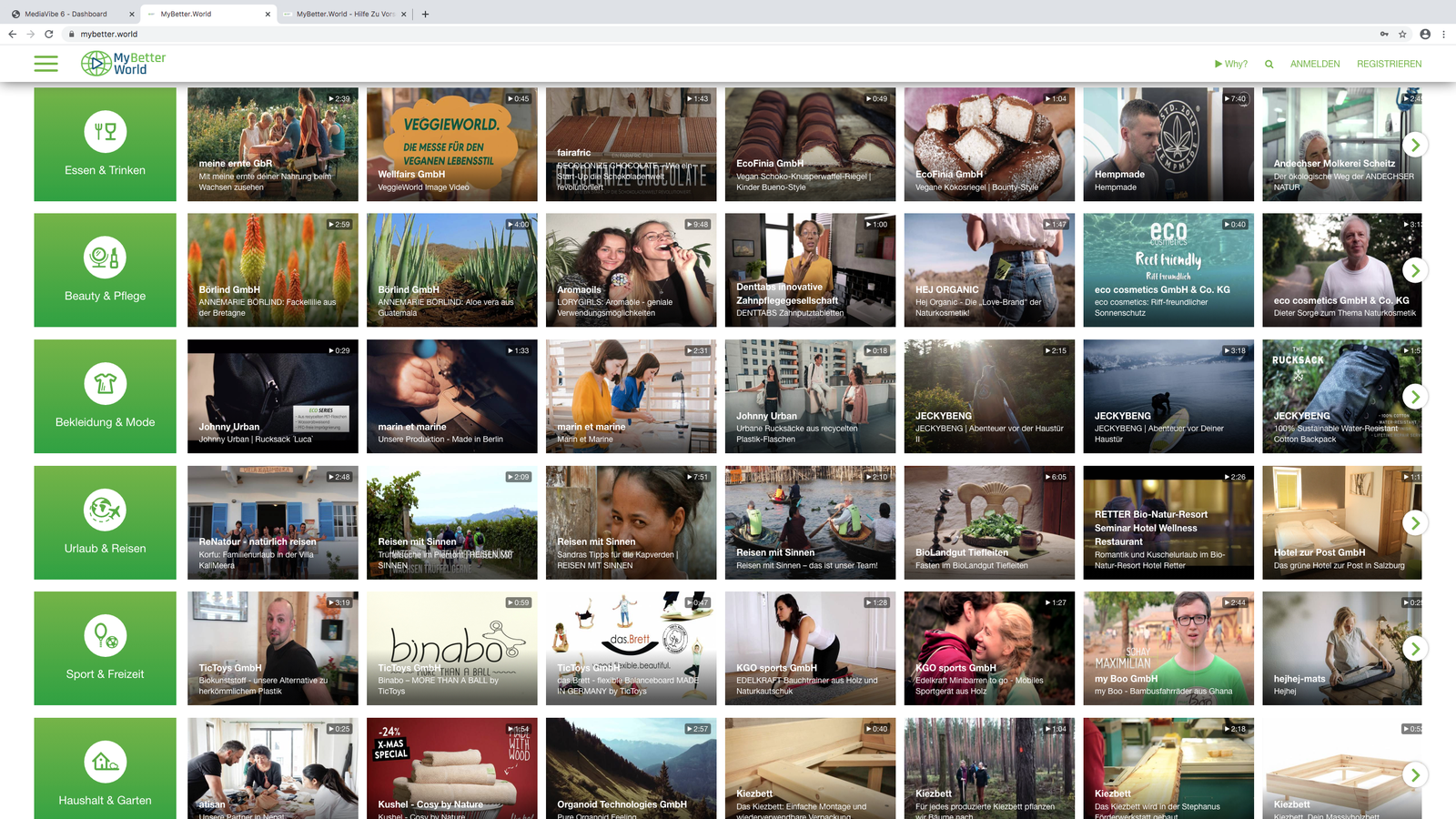The height and width of the screenshot is (819, 1456).
Task: Play fairafric chocolate video
Action: 631,145
